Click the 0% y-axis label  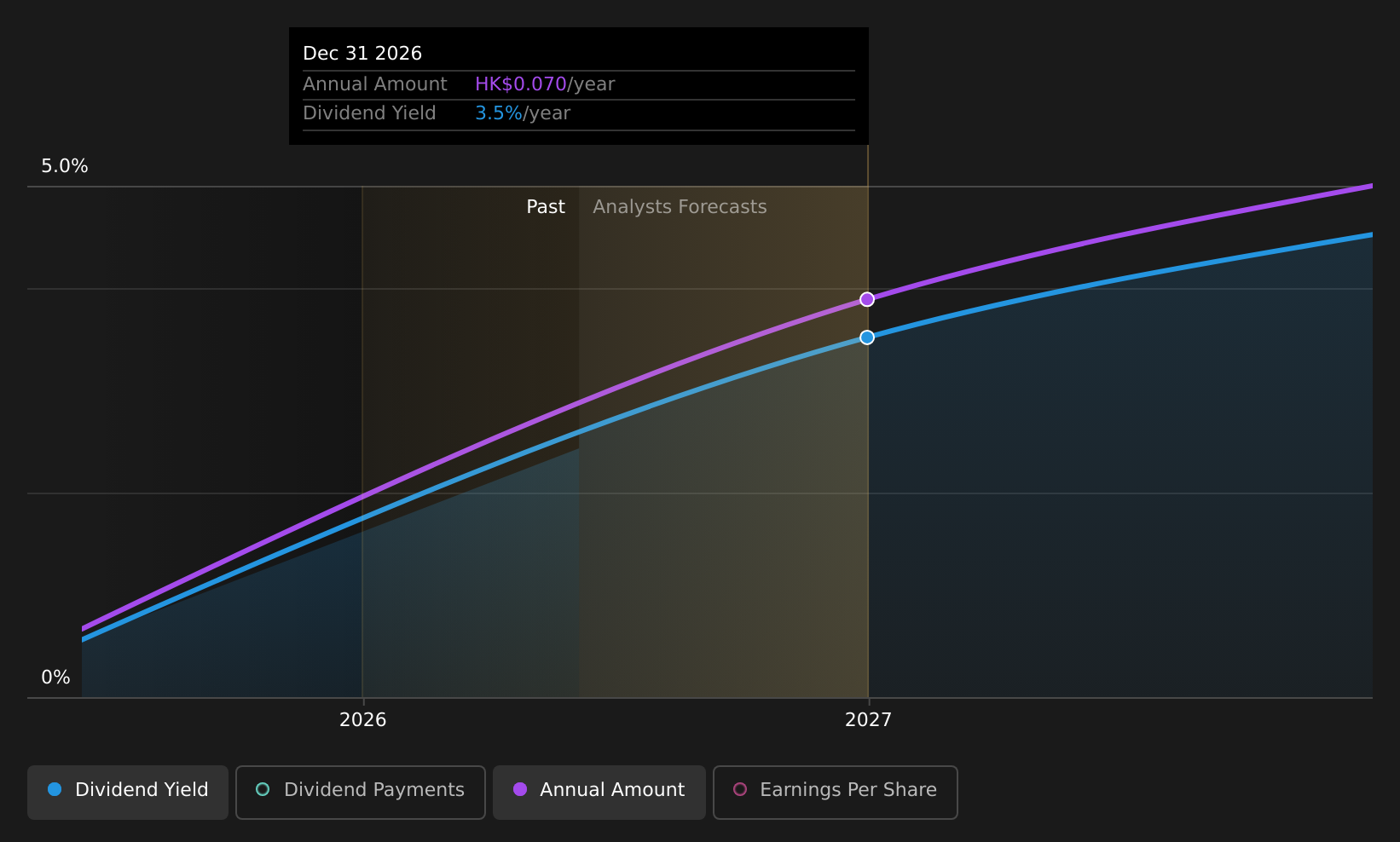56,678
